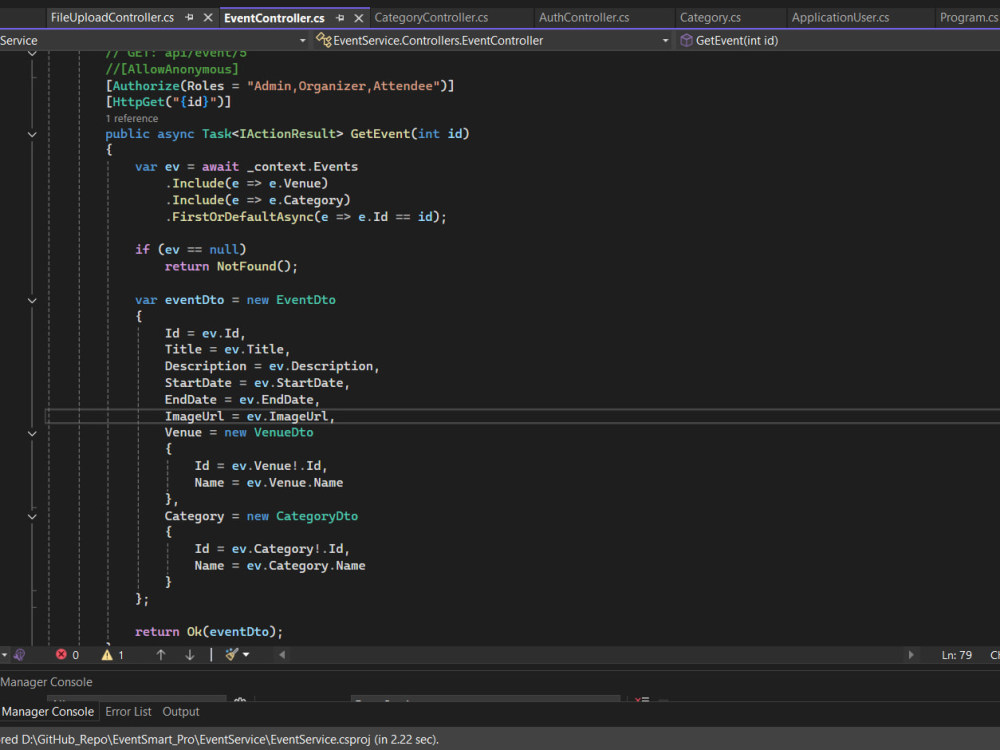Click the GetEvent method name
This screenshot has height=750, width=1000.
click(x=380, y=134)
